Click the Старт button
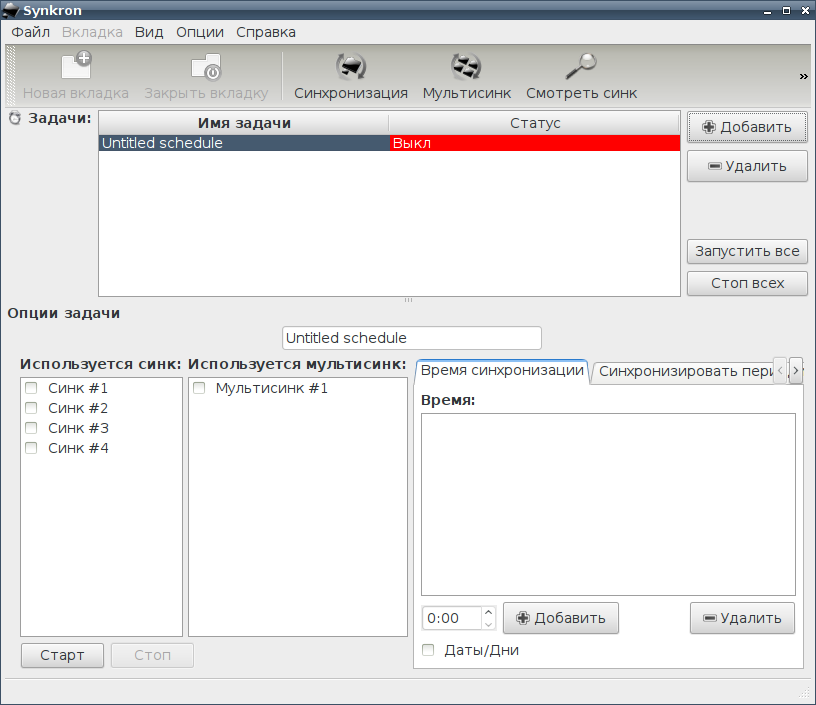The width and height of the screenshot is (816, 705). [62, 655]
